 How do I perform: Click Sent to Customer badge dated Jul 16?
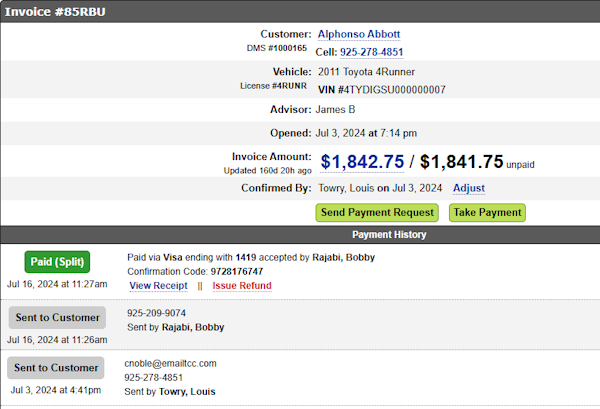tap(57, 318)
